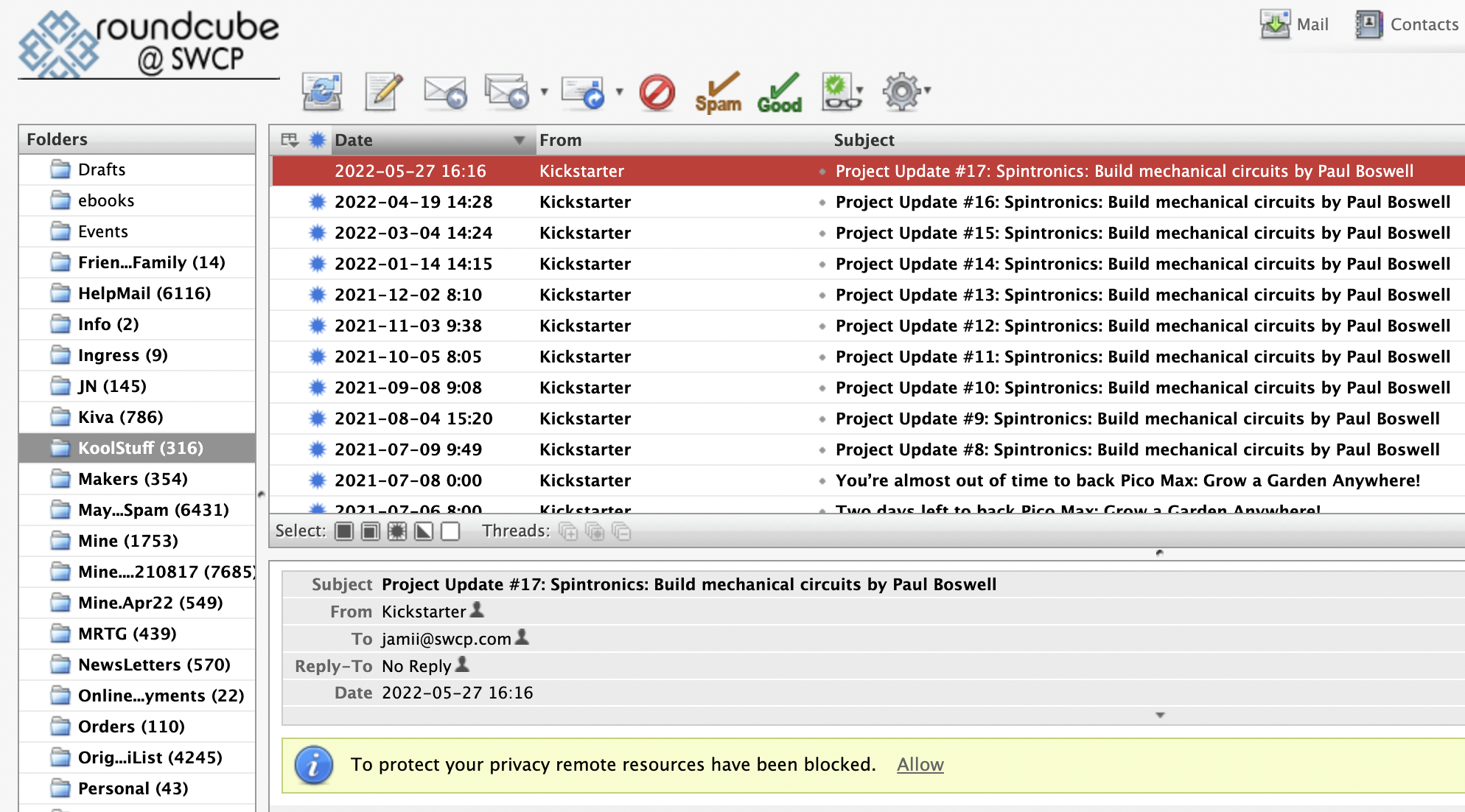Open the HelpMail folder
Viewport: 1465px width, 812px height.
[144, 293]
